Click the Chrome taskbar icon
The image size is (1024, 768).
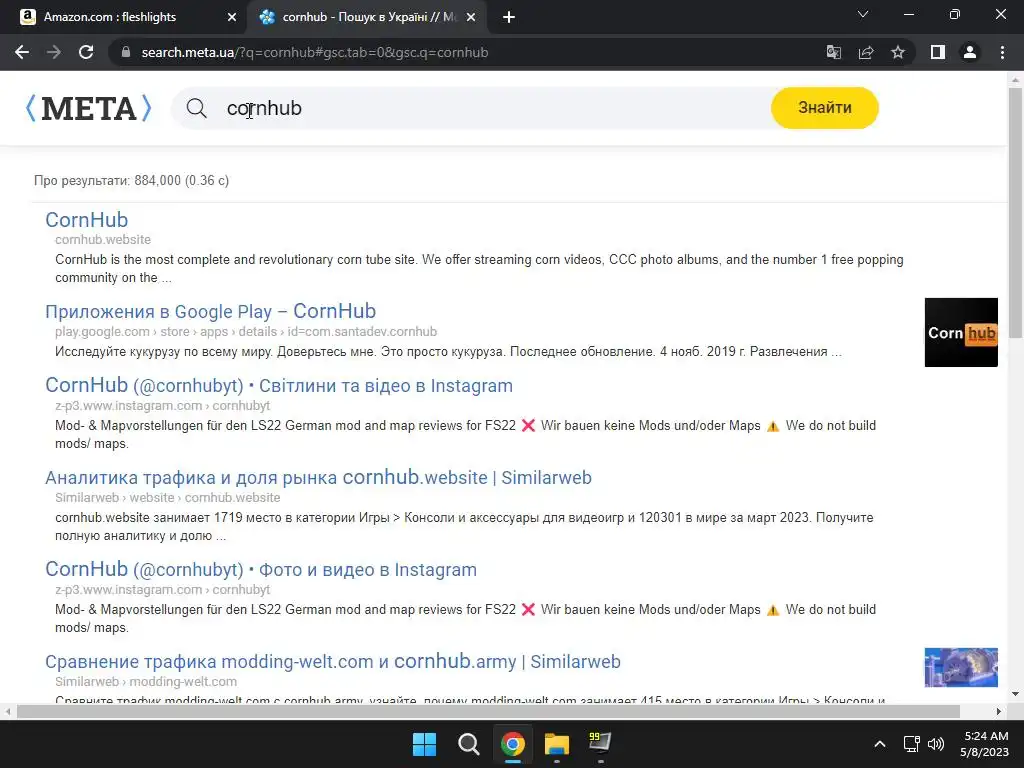(513, 744)
